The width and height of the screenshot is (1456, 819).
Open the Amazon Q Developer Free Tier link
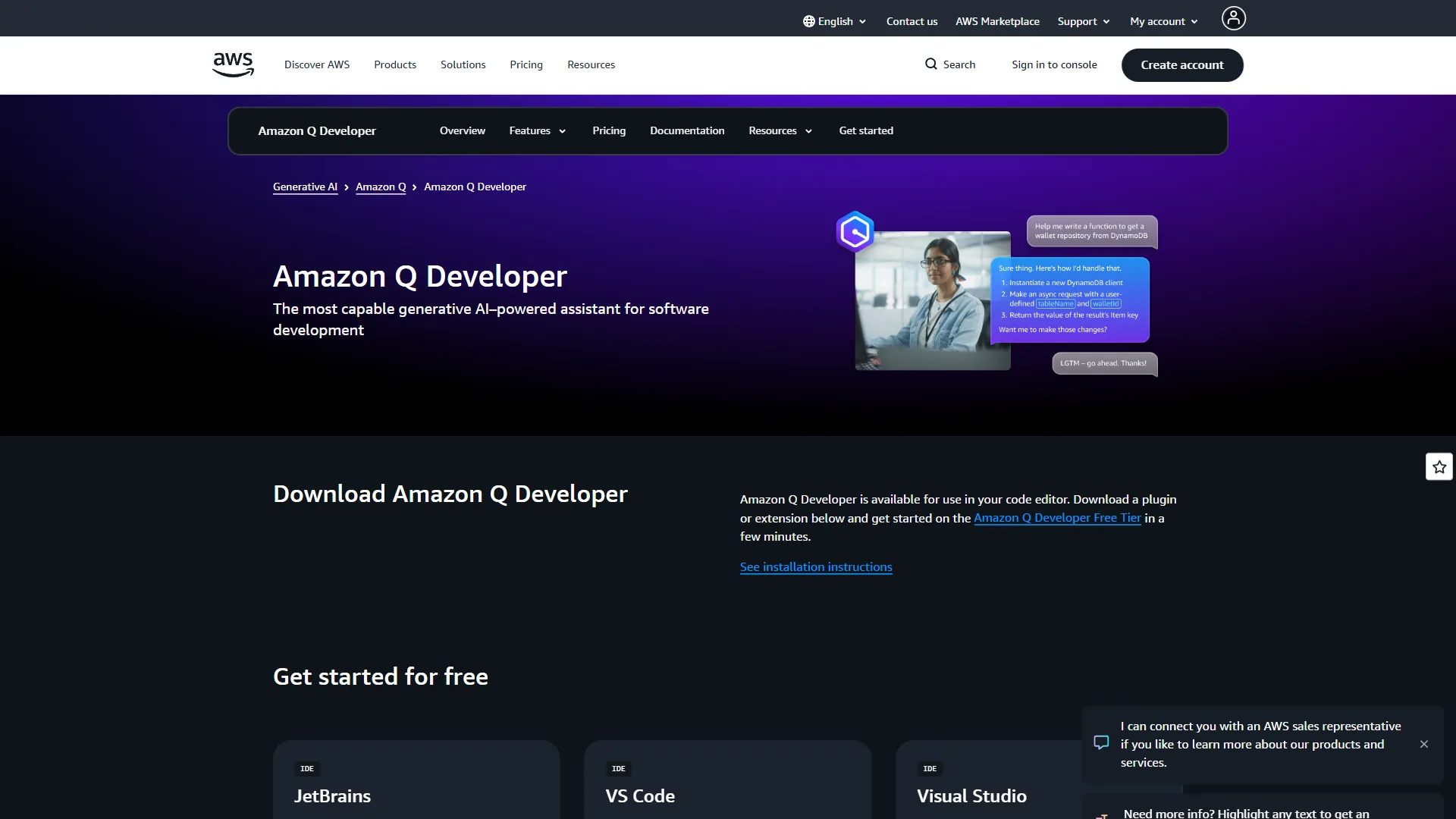click(1057, 518)
